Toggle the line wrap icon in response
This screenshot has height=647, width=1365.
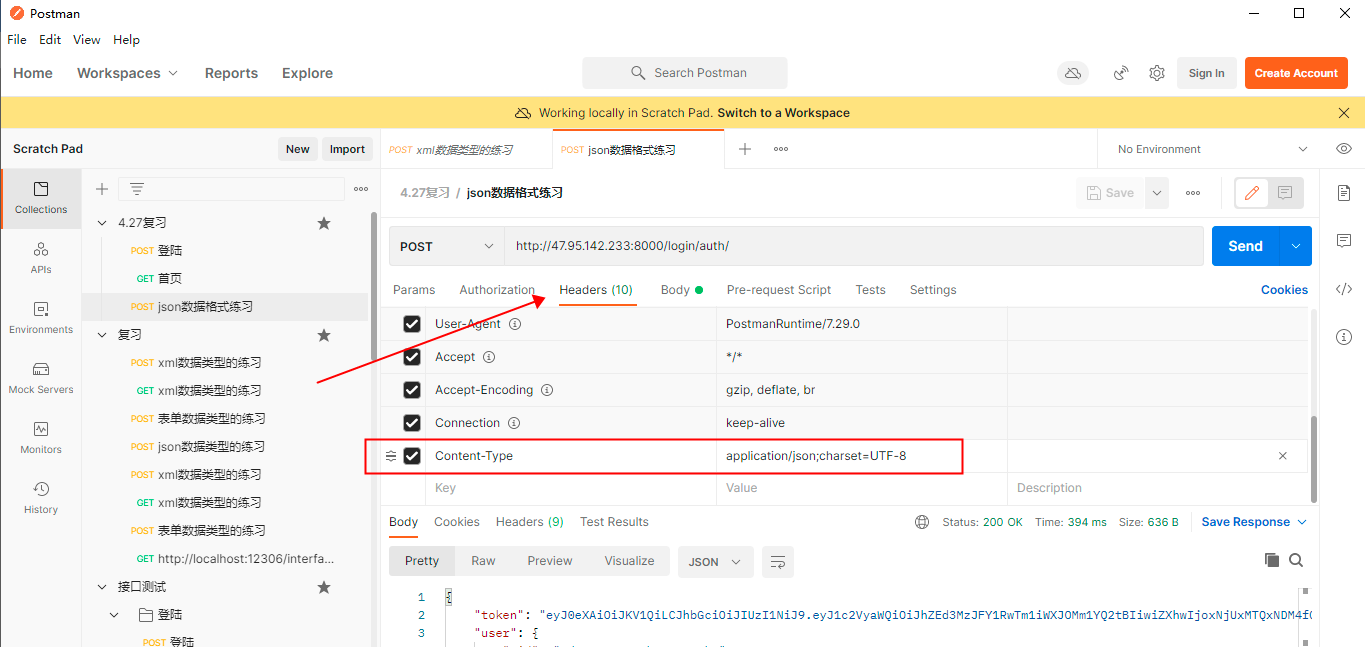(778, 561)
